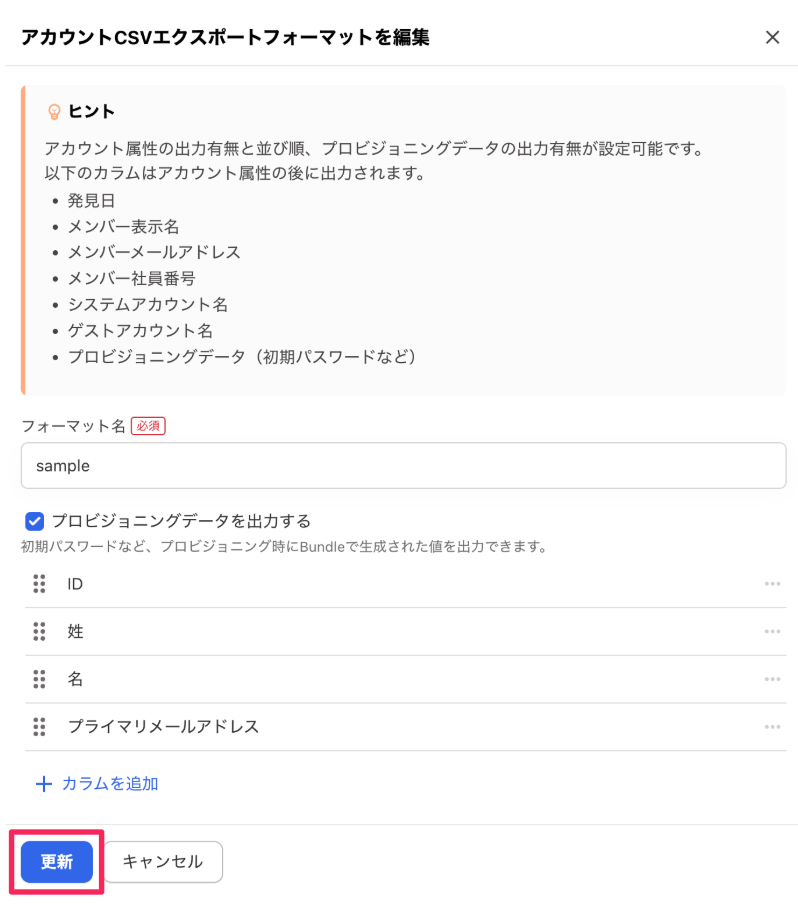
Task: Click the drag handle icon beside 名
Action: (x=39, y=679)
